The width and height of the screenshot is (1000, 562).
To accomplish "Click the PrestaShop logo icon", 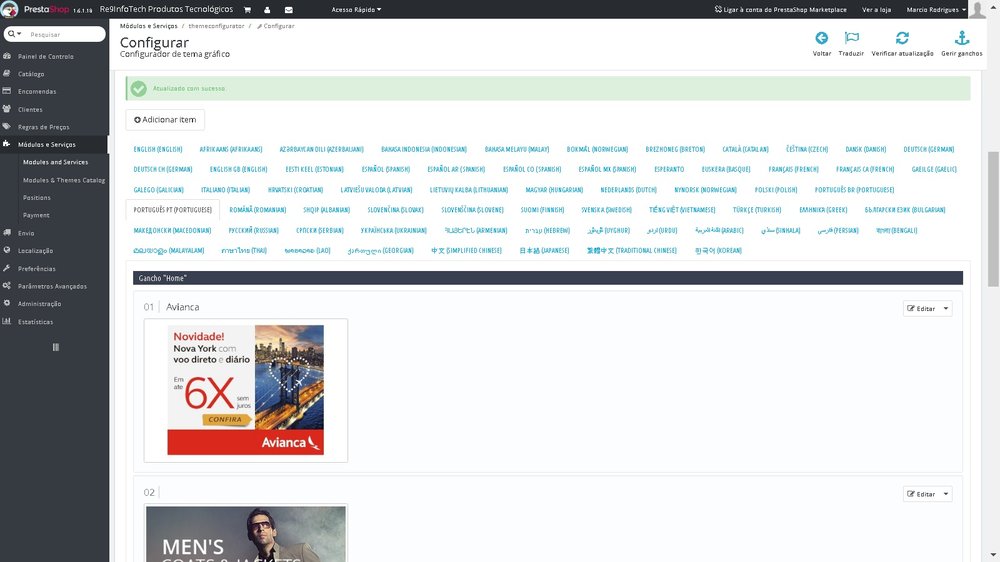I will pos(10,10).
